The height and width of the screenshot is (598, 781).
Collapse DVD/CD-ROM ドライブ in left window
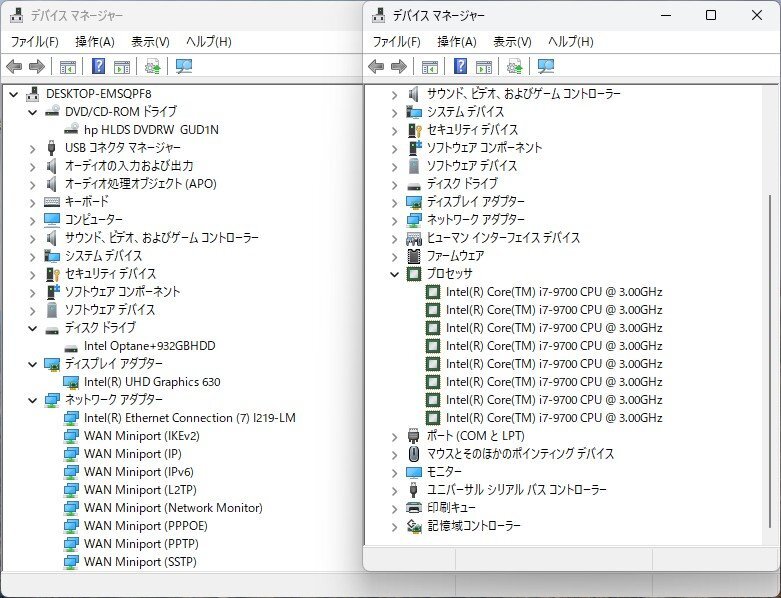pos(33,112)
